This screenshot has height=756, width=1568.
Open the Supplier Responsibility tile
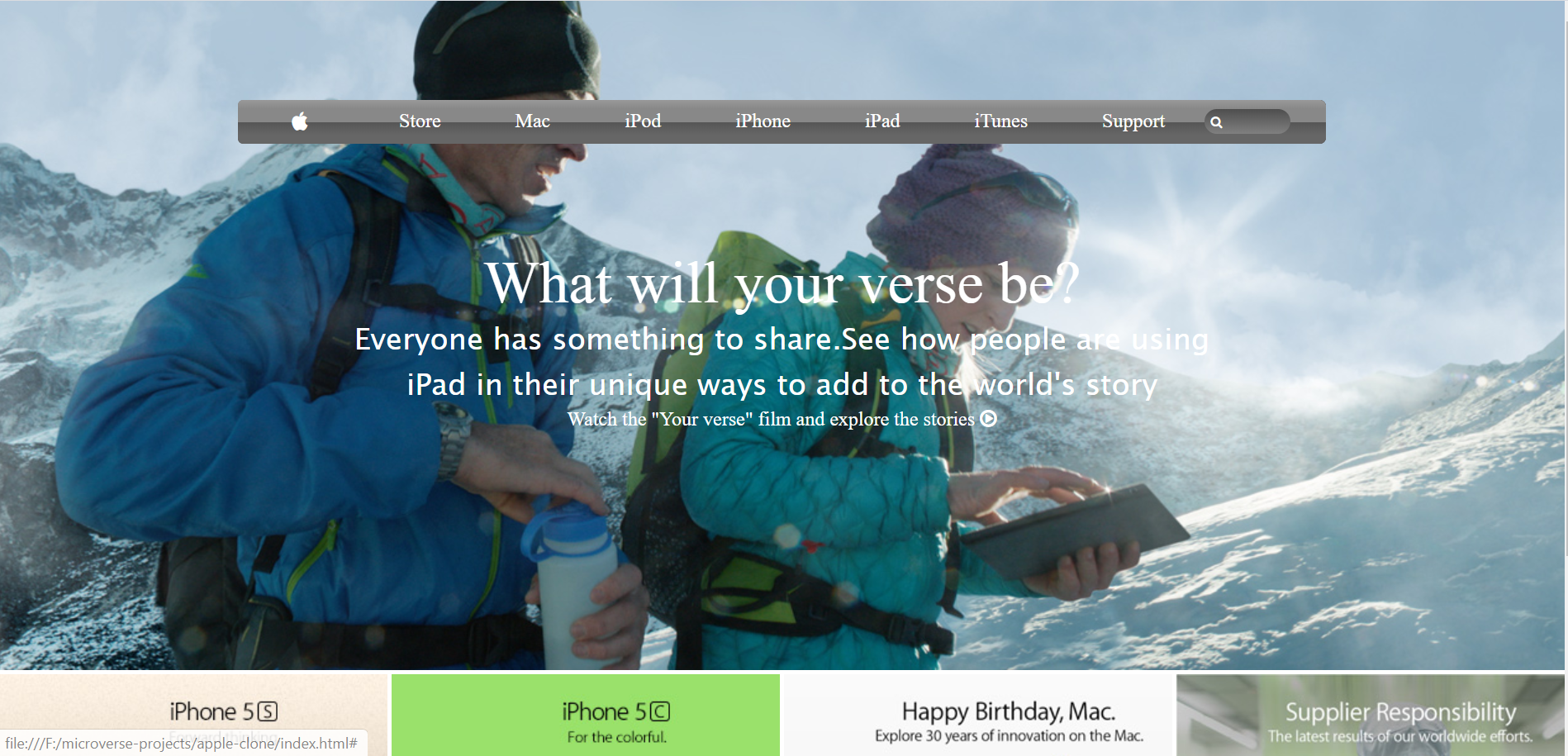pos(1370,715)
